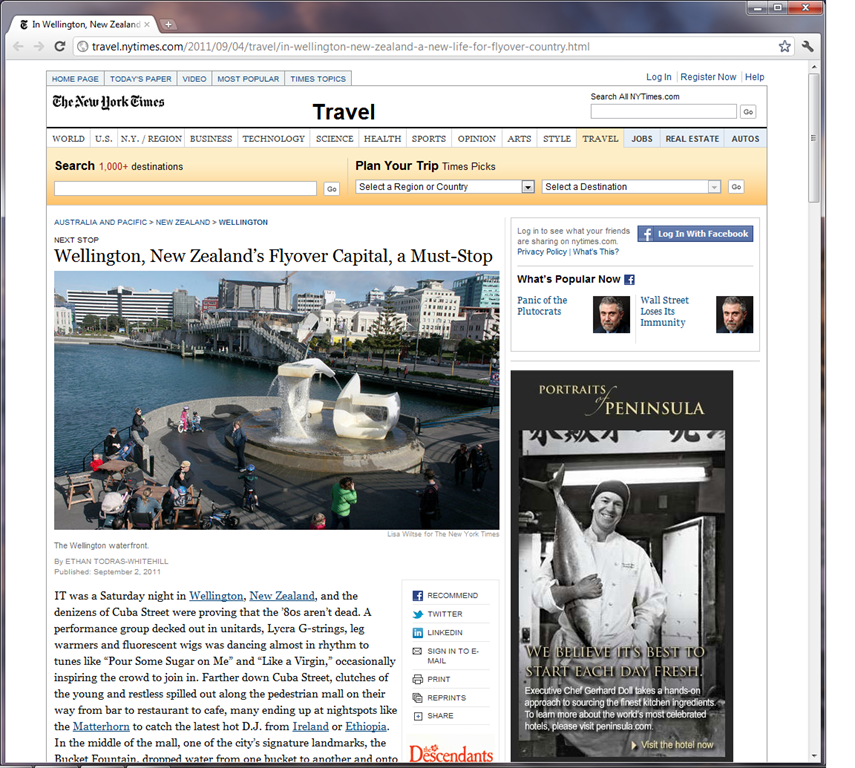Open Chrome wrench settings menu

pos(808,46)
